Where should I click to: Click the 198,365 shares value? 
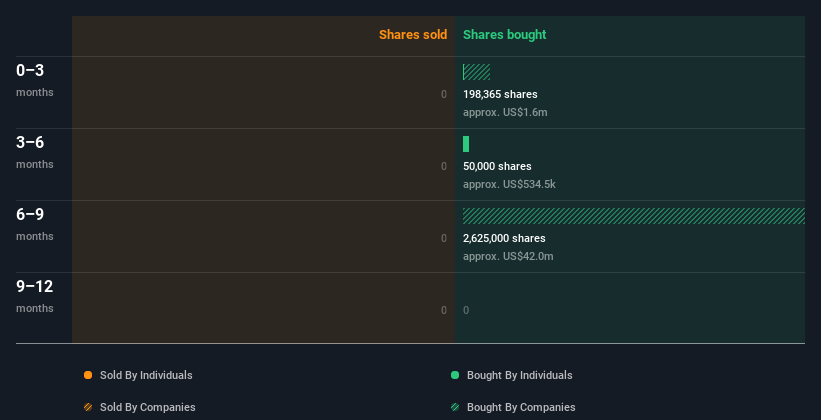[500, 94]
